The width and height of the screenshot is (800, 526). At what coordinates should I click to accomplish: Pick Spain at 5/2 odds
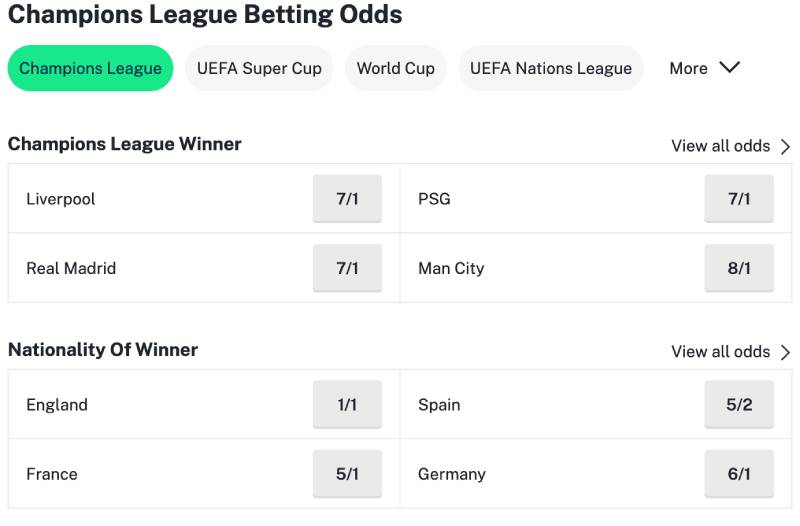[x=739, y=405]
